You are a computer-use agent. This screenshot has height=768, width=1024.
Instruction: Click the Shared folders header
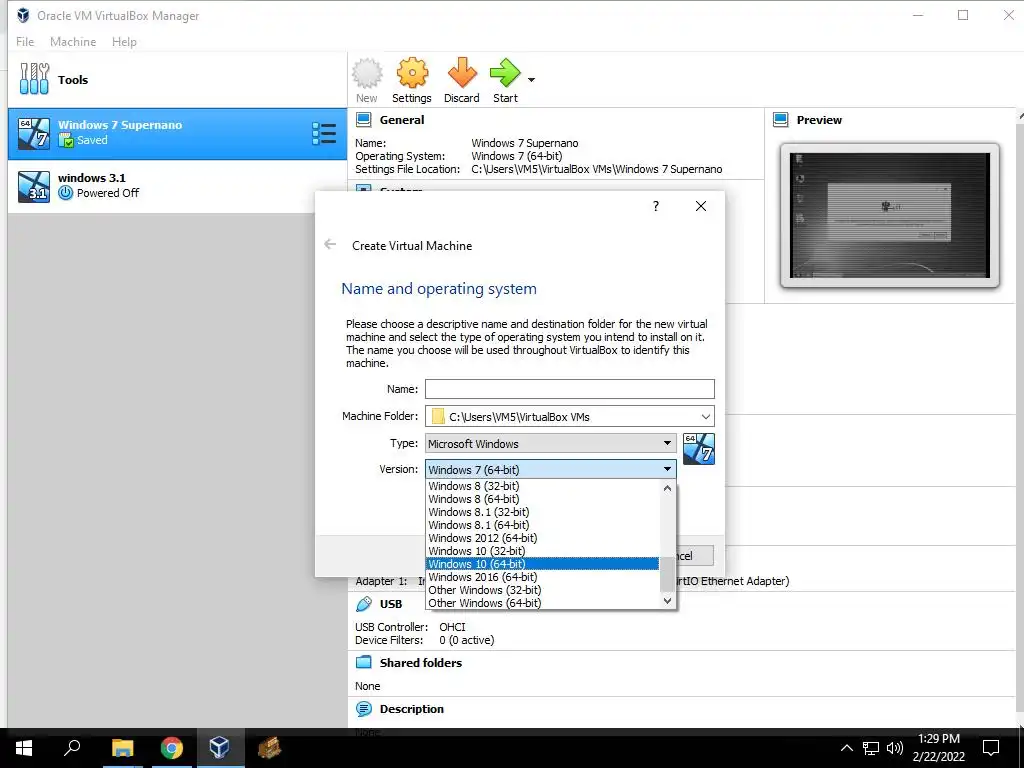tap(421, 663)
